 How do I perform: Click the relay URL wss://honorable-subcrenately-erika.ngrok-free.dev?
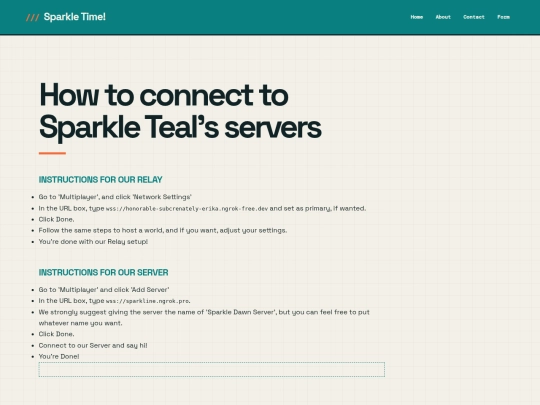point(187,209)
